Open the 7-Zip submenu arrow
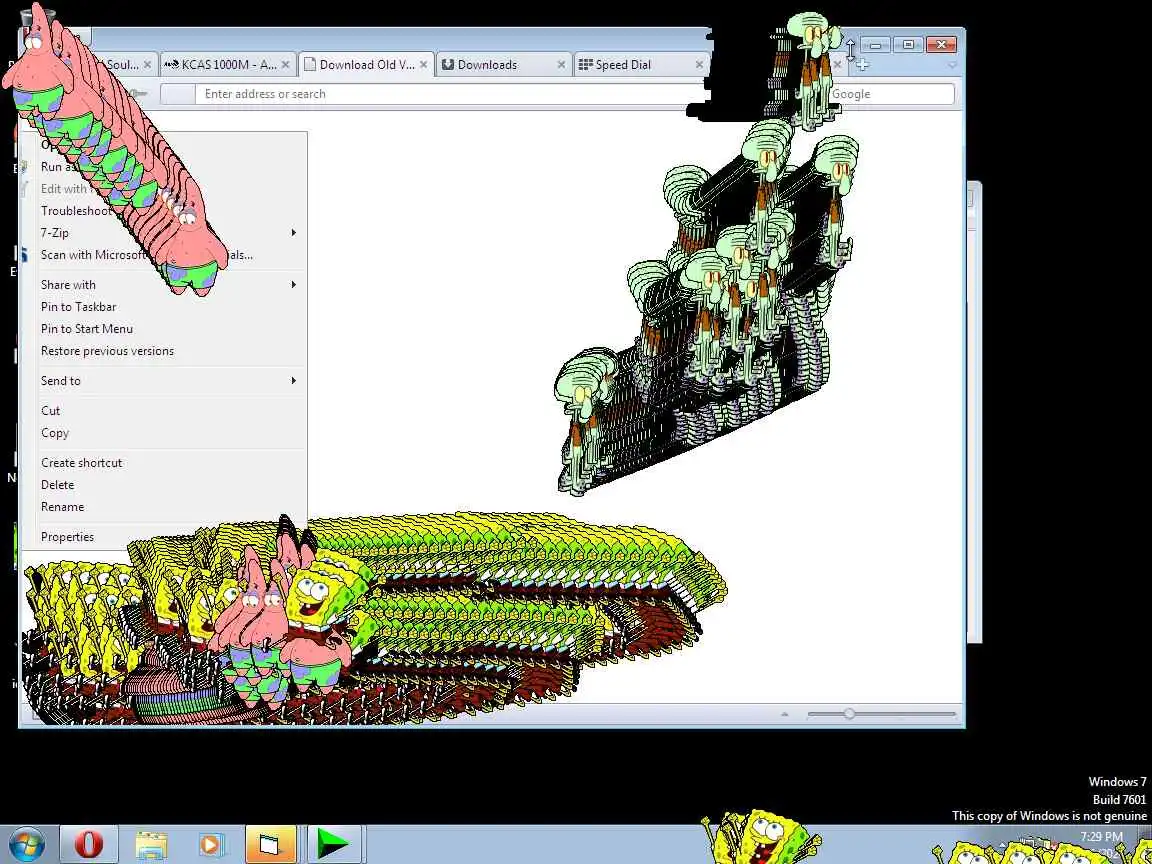Screen dimensions: 1152x864 click(x=293, y=233)
